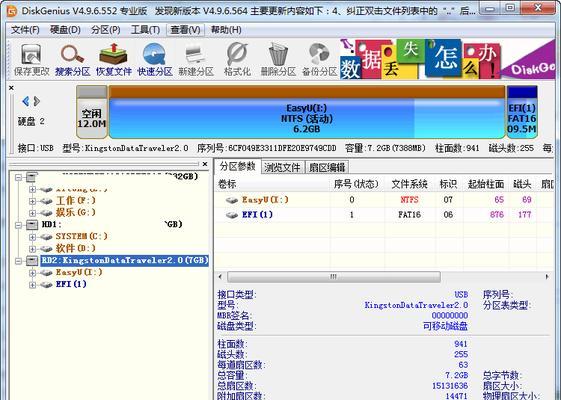The width and height of the screenshot is (561, 400).
Task: Expand the 软件(D:) tree node
Action: pyautogui.click(x=32, y=249)
